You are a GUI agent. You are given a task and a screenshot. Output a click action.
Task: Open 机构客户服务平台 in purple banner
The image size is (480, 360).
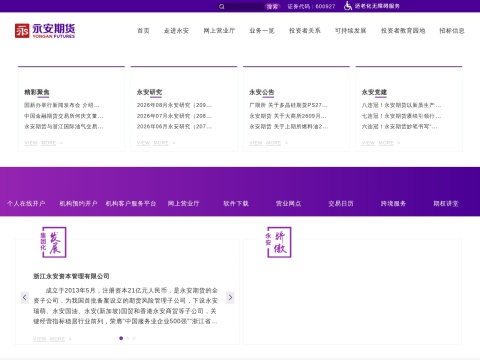131,203
